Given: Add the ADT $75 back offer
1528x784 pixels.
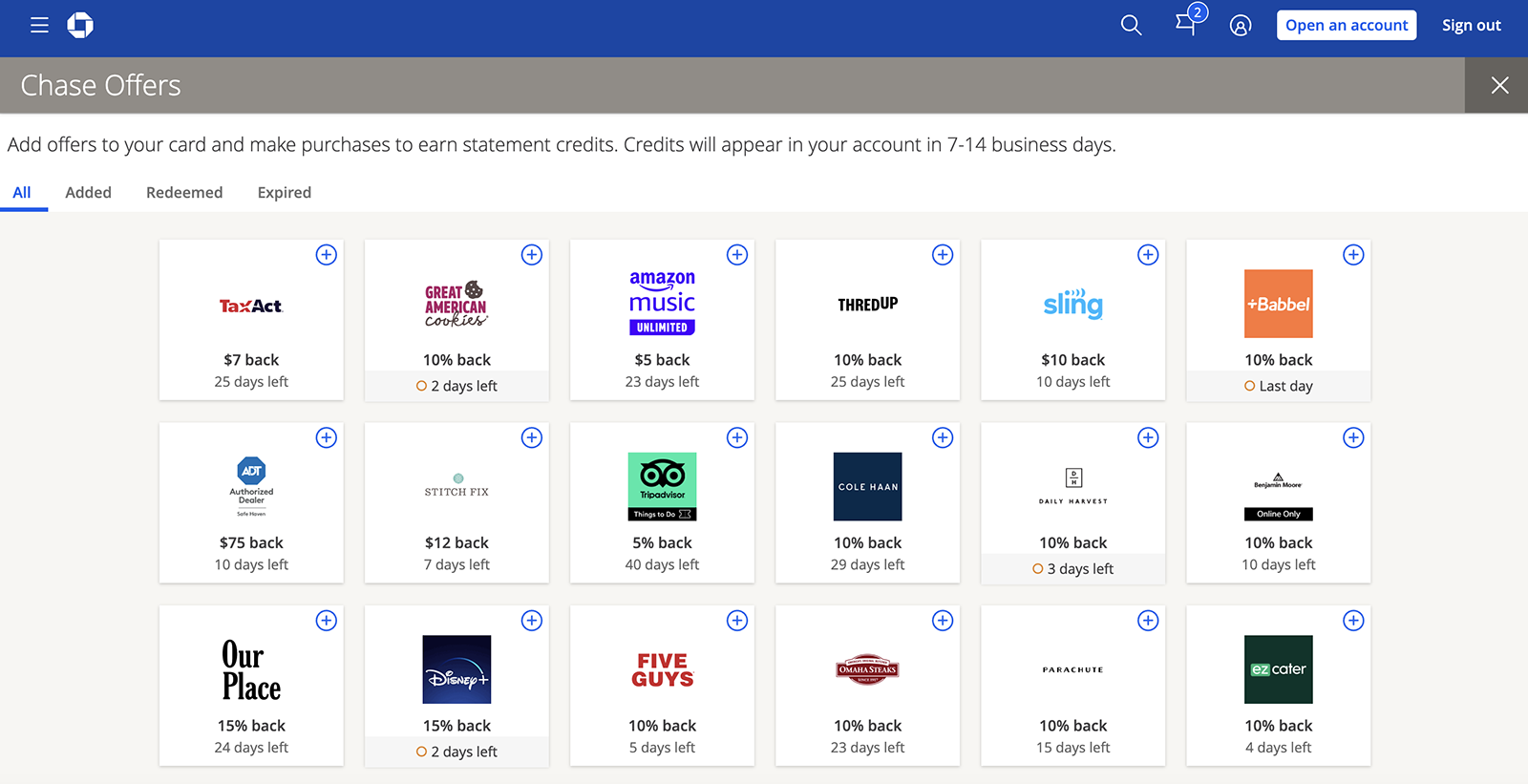Looking at the screenshot, I should coord(327,437).
